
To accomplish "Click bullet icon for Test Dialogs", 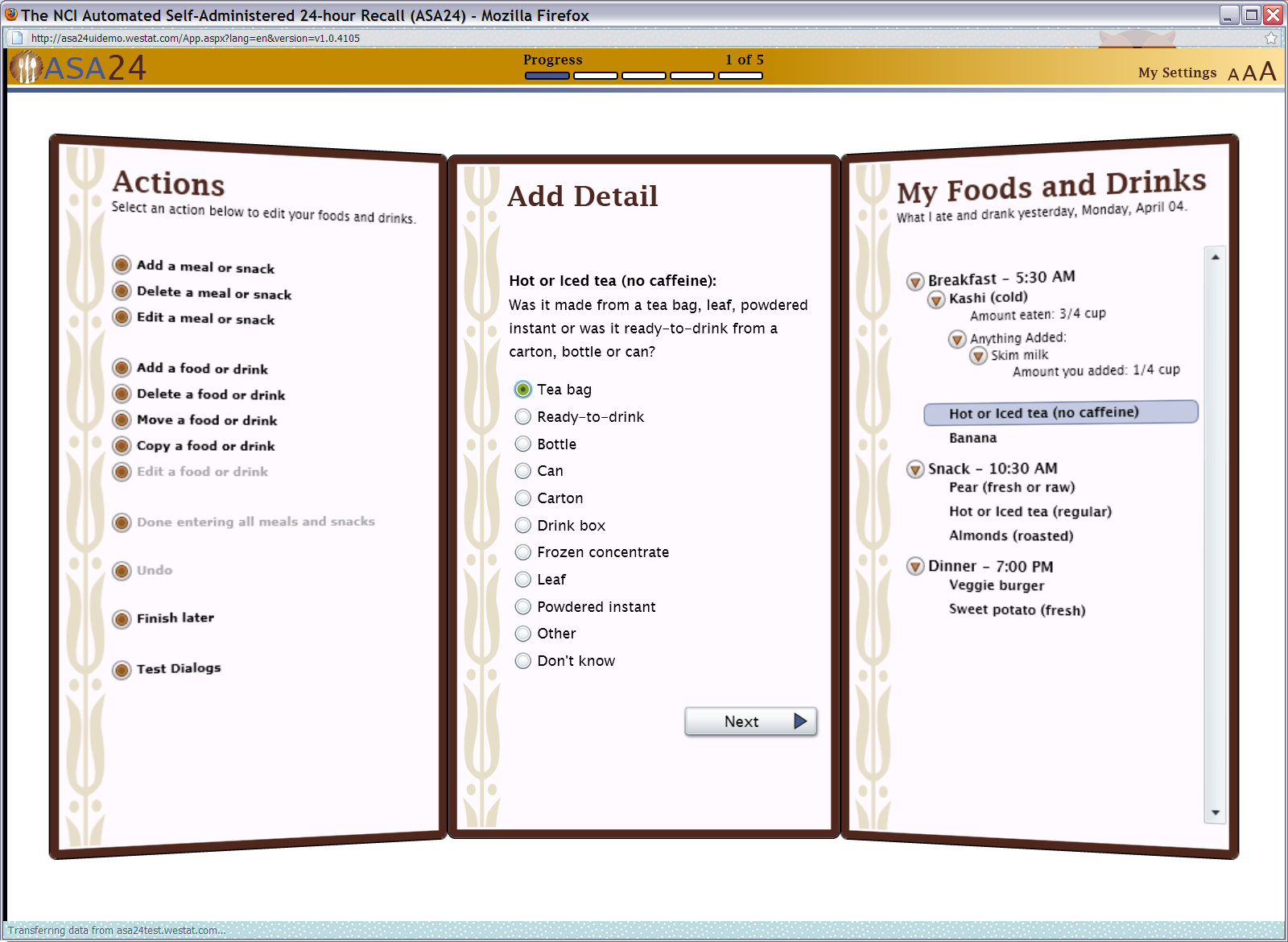I will point(122,670).
